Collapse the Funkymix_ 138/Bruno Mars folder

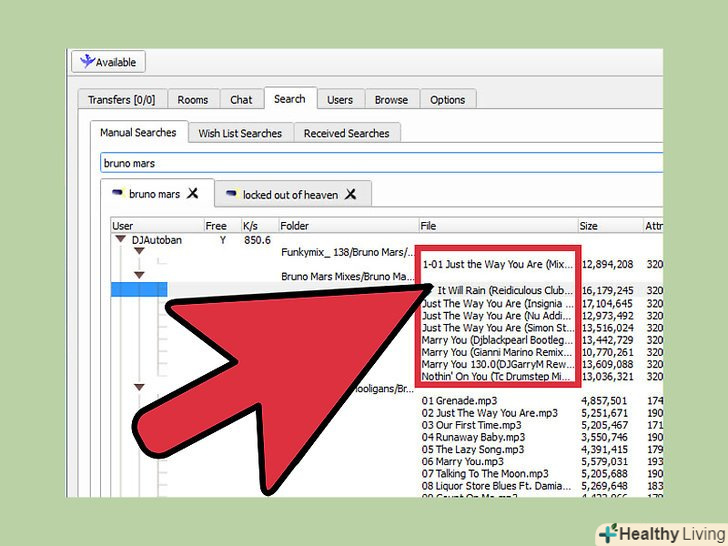click(x=139, y=251)
